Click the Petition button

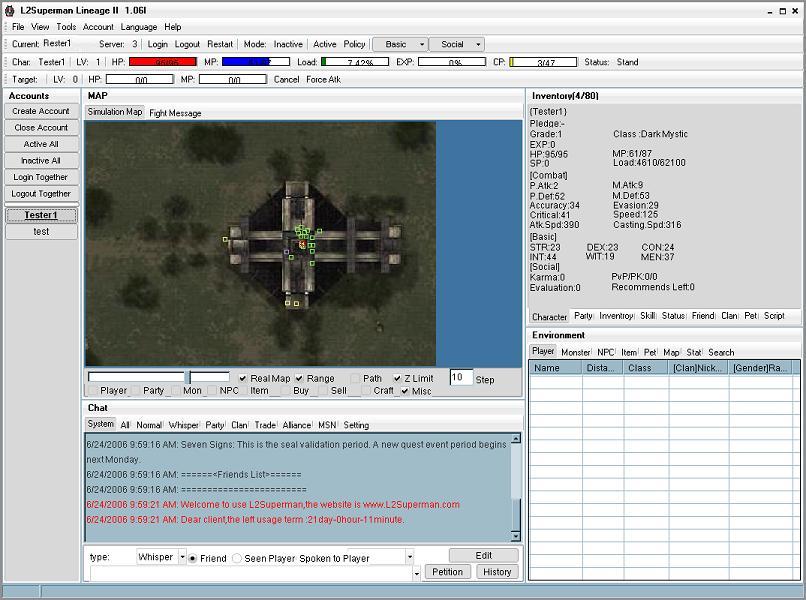click(448, 572)
